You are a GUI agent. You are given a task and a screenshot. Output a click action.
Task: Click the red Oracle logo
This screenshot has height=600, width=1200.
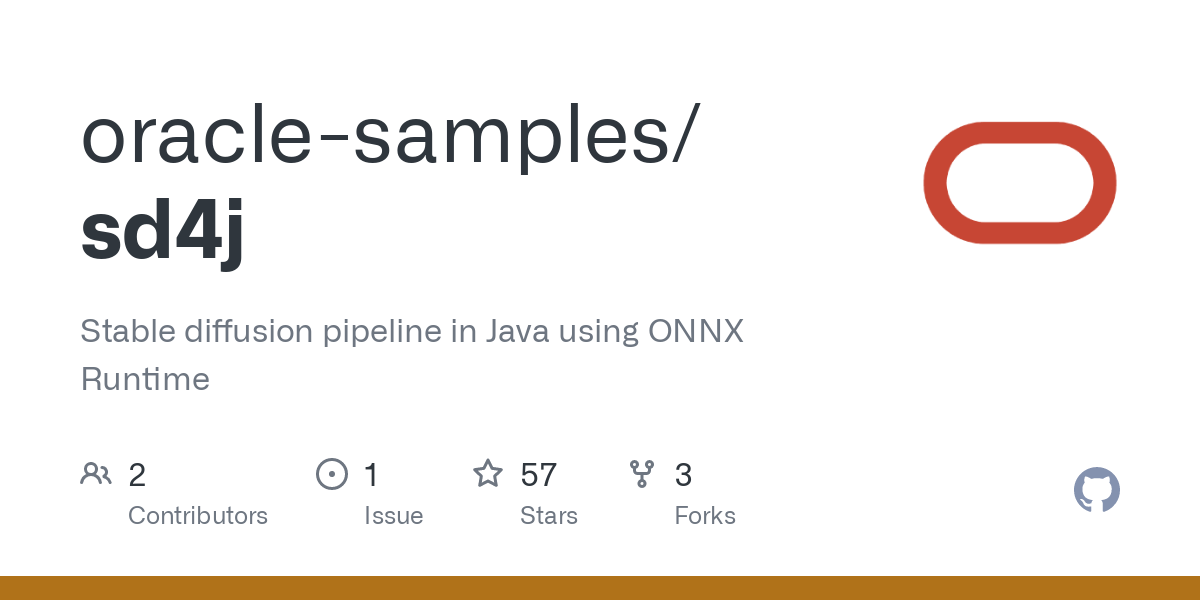pyautogui.click(x=1019, y=183)
